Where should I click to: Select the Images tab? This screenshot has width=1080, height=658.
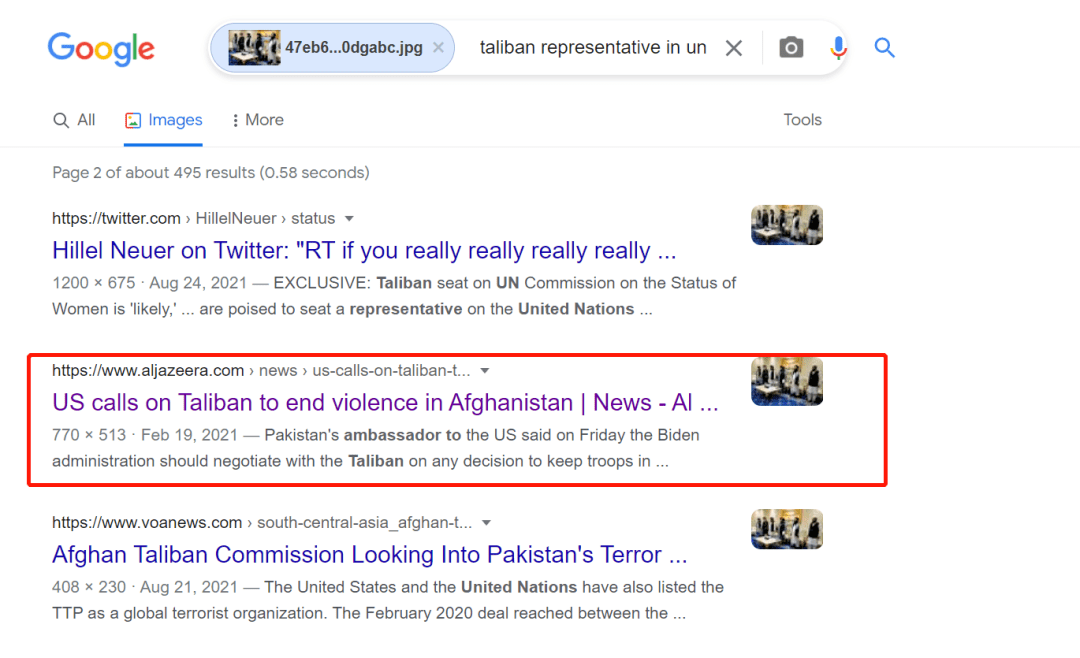[164, 120]
